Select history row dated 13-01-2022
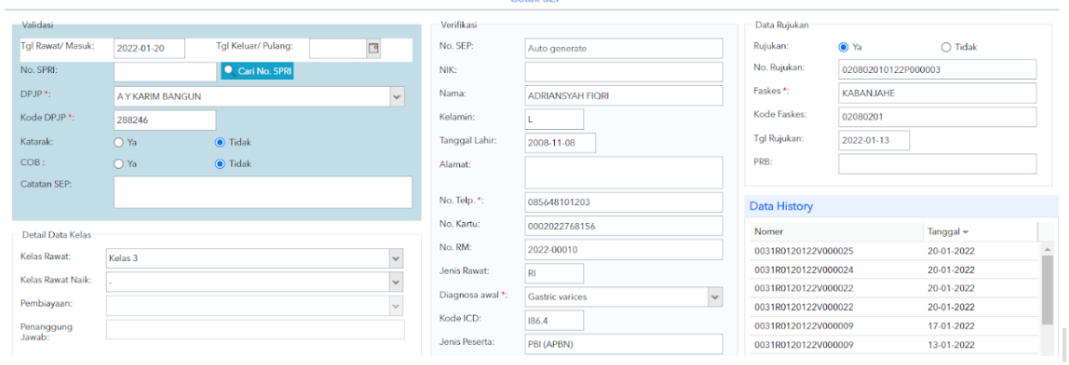The image size is (1069, 365). click(894, 345)
